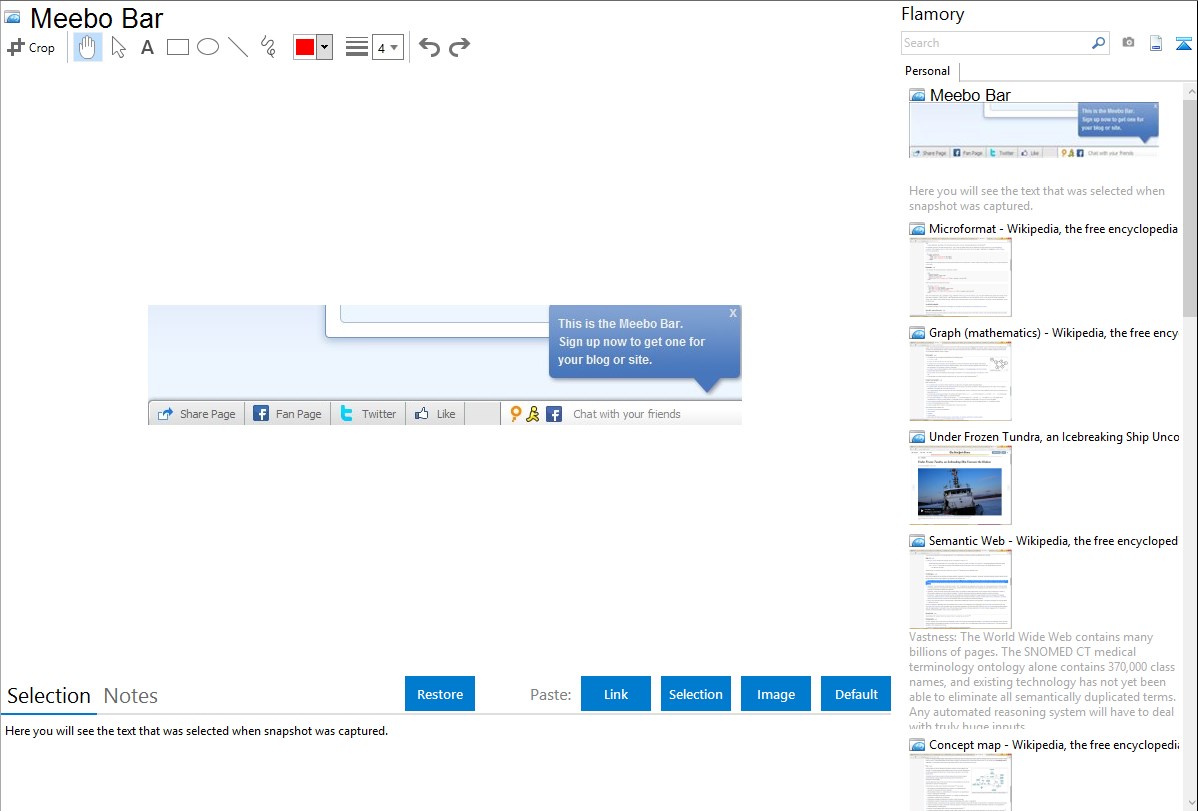This screenshot has width=1198, height=811.
Task: Activate the hand pan tool
Action: (87, 47)
